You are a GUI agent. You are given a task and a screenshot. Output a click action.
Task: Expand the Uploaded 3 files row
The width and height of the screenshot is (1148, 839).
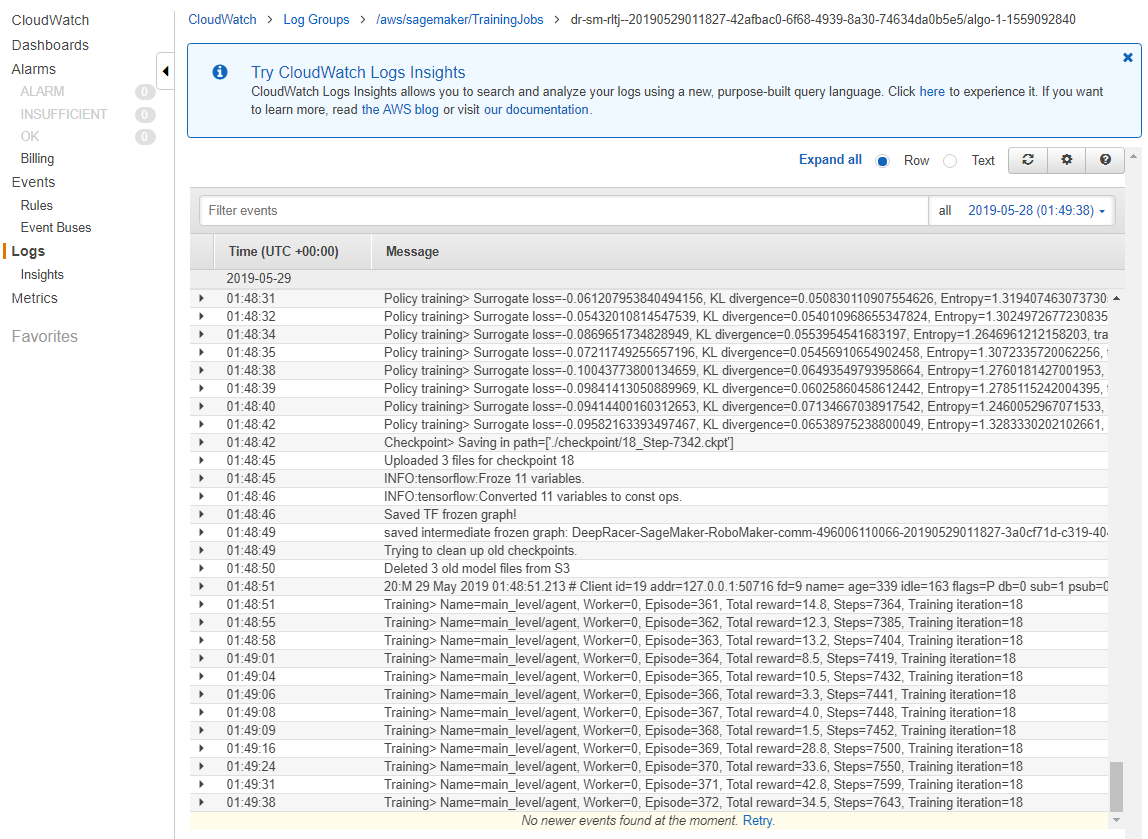pos(201,460)
